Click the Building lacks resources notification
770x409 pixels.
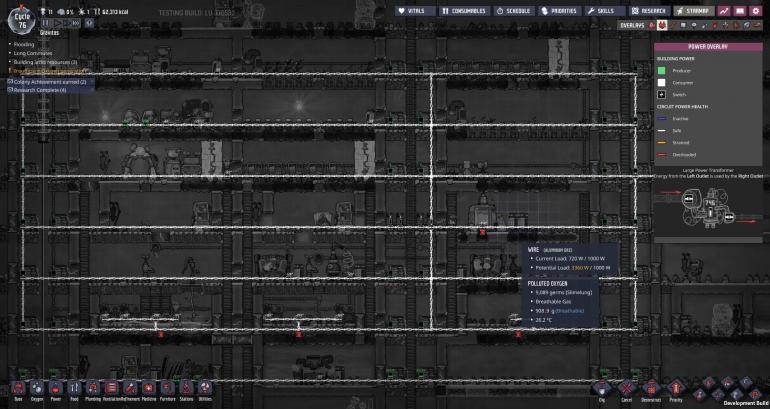tap(45, 62)
